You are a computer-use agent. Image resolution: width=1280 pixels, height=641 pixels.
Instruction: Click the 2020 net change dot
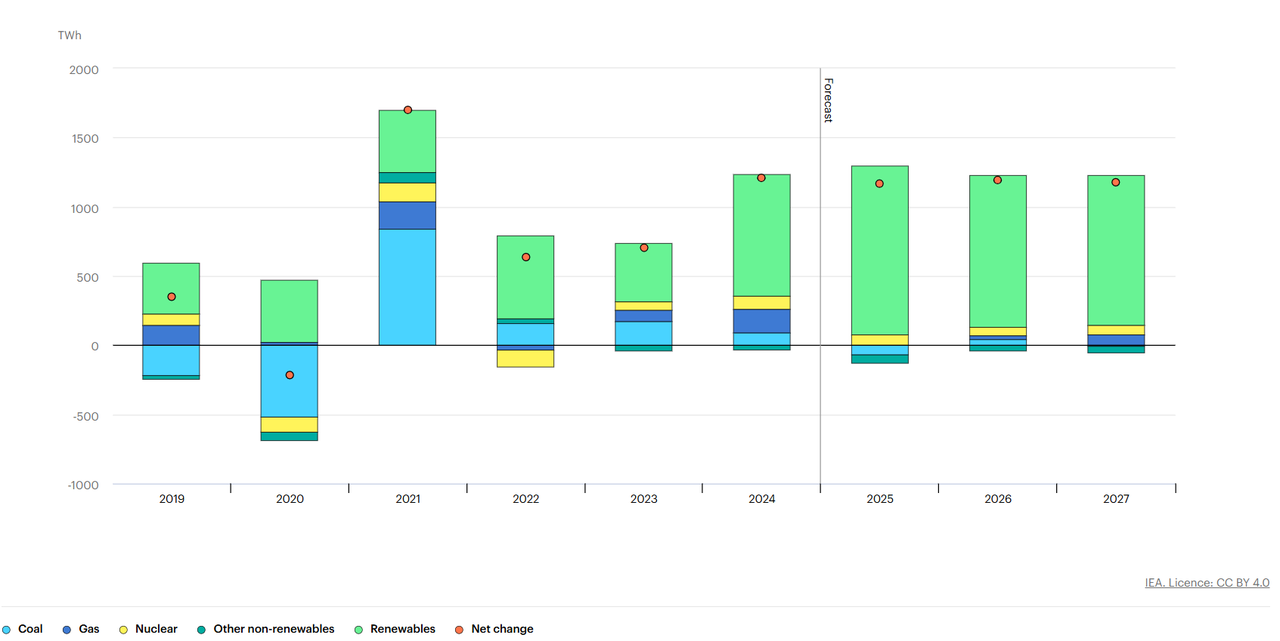point(290,375)
